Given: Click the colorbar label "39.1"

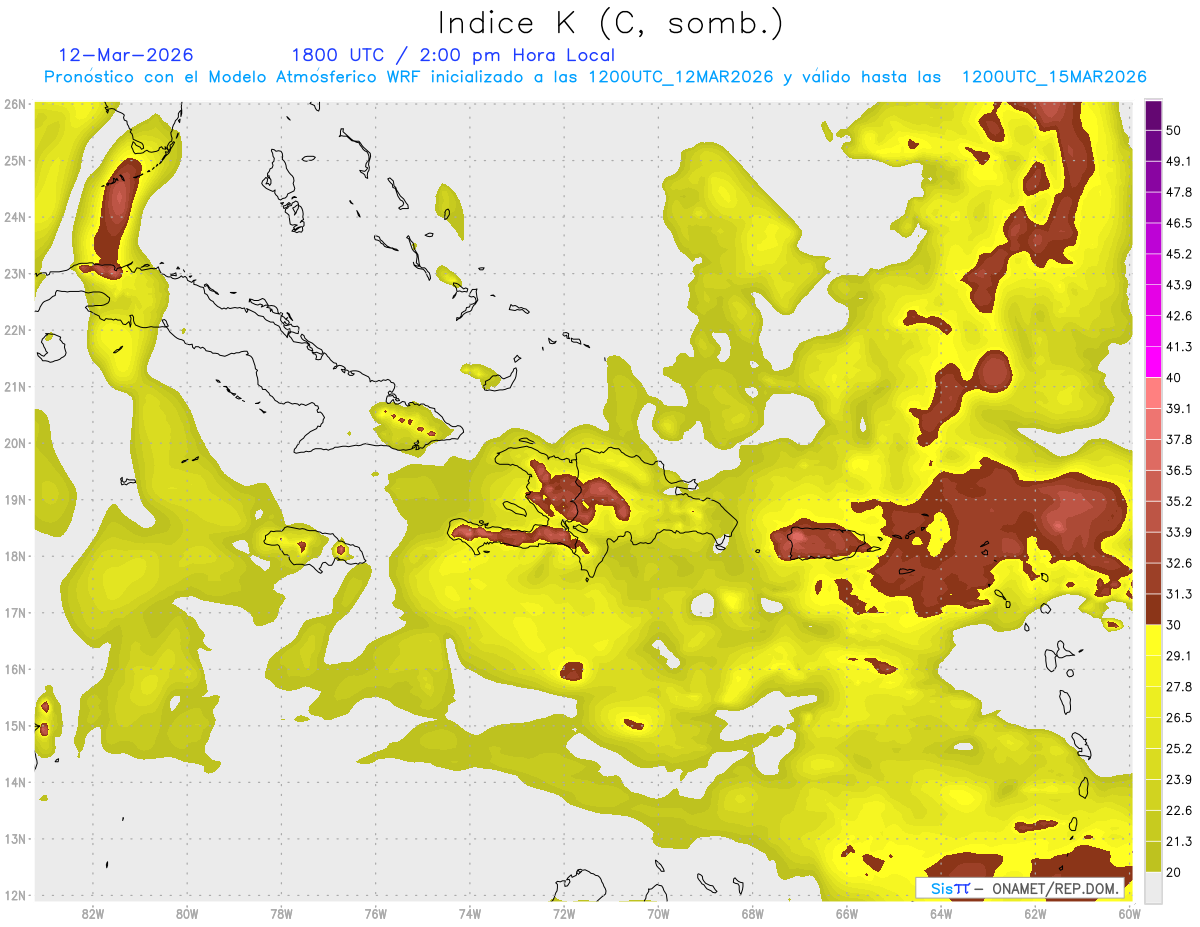Looking at the screenshot, I should pyautogui.click(x=1178, y=409).
